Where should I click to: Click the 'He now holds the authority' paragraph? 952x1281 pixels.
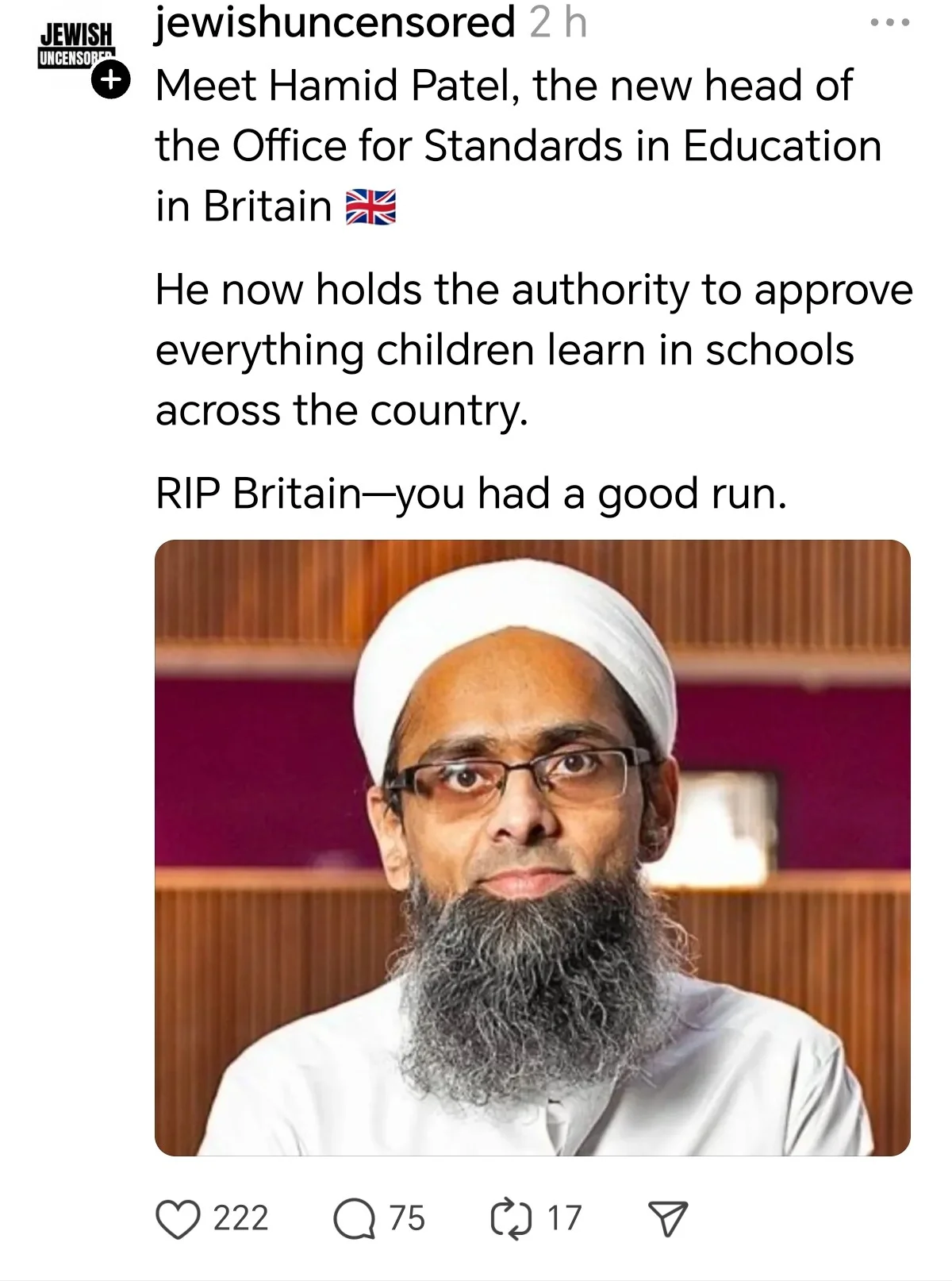coord(534,350)
